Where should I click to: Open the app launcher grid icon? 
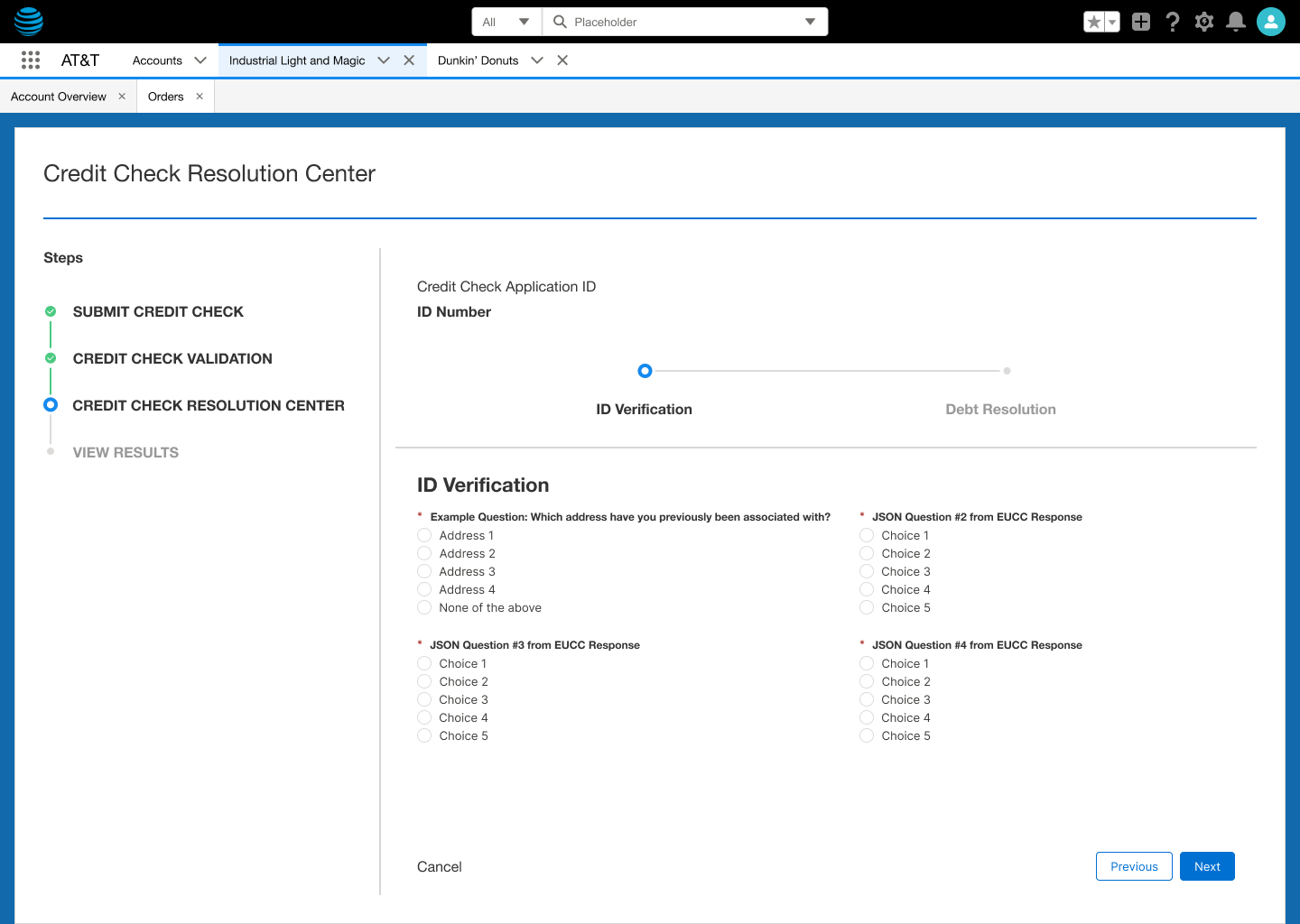30,60
